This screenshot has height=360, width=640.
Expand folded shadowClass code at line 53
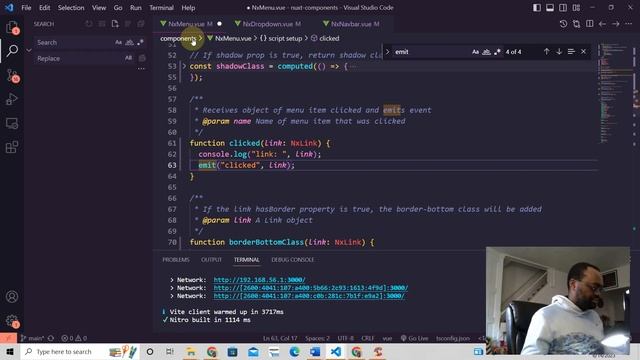[x=184, y=66]
